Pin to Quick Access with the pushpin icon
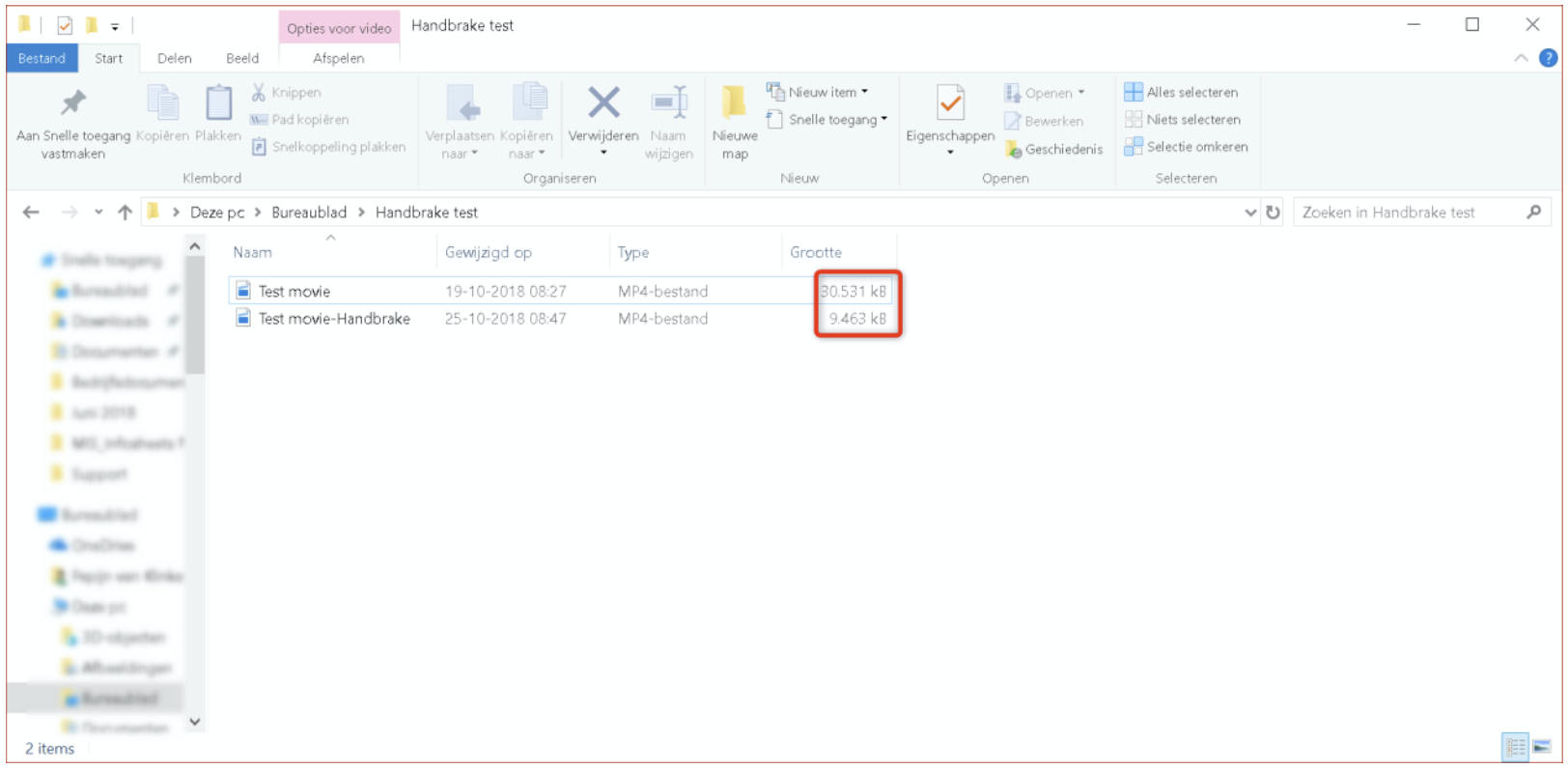The image size is (1568, 769). (x=73, y=103)
